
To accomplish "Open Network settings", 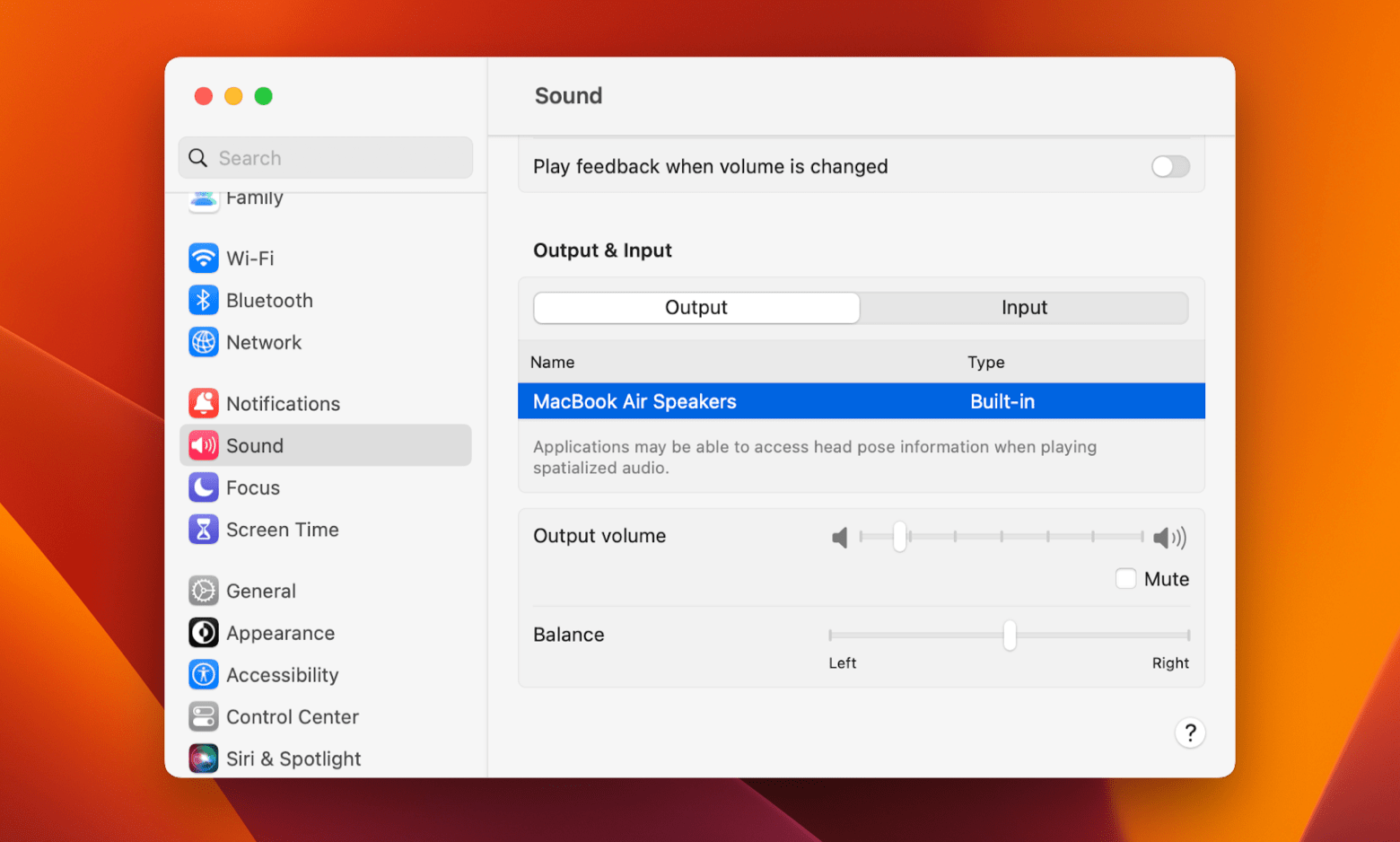I will 264,342.
